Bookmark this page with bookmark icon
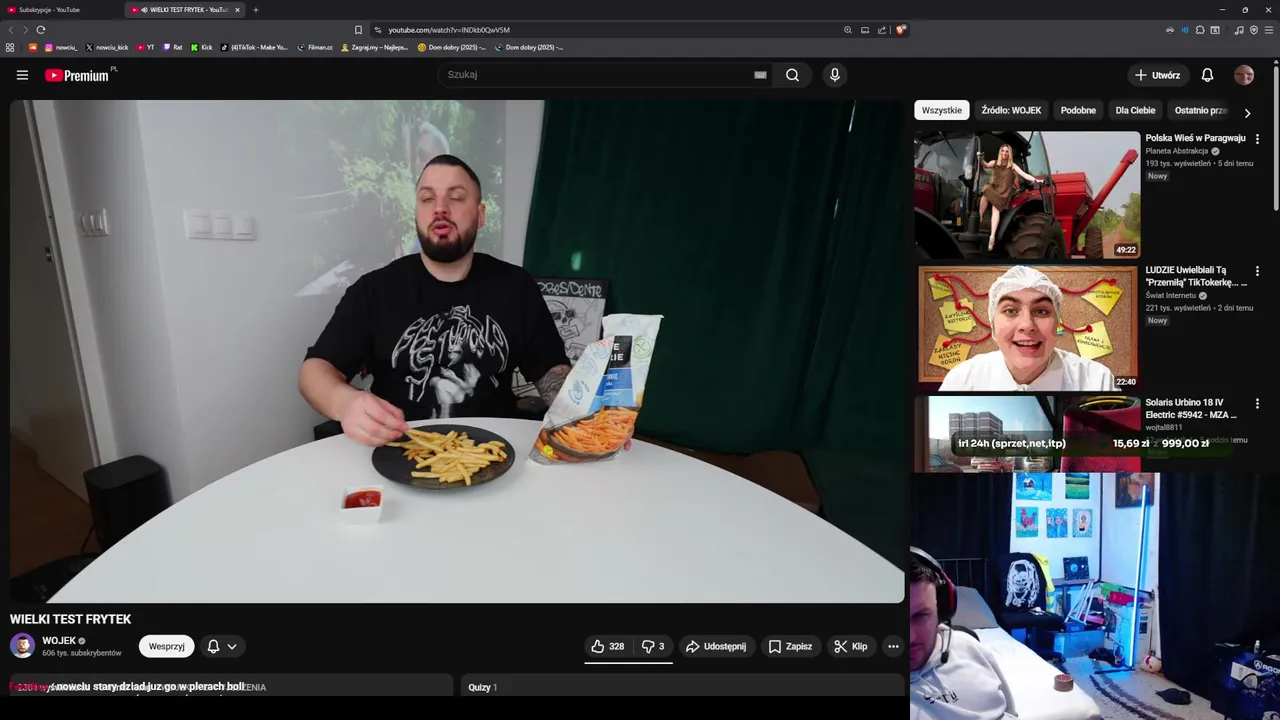Viewport: 1280px width, 720px height. tap(358, 30)
